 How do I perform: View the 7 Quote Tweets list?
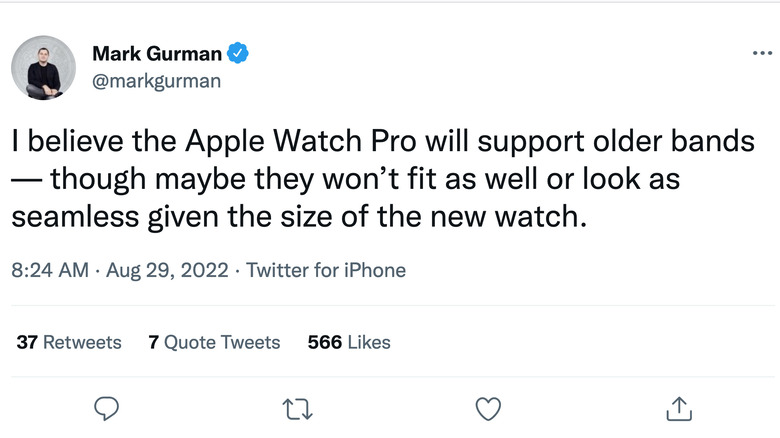click(214, 342)
